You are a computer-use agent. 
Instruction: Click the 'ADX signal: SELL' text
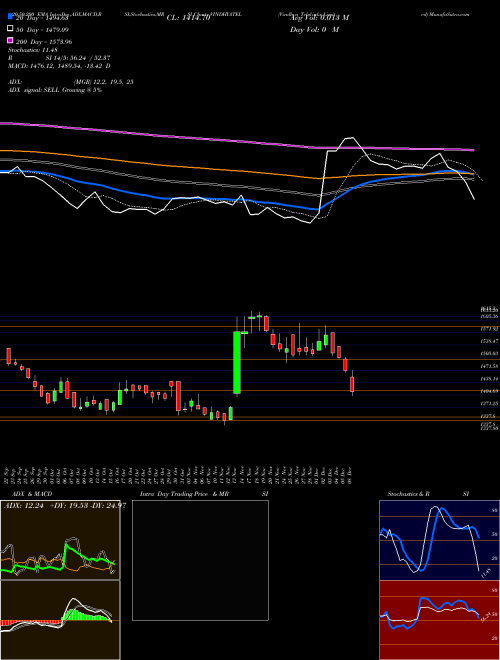[x=34, y=90]
